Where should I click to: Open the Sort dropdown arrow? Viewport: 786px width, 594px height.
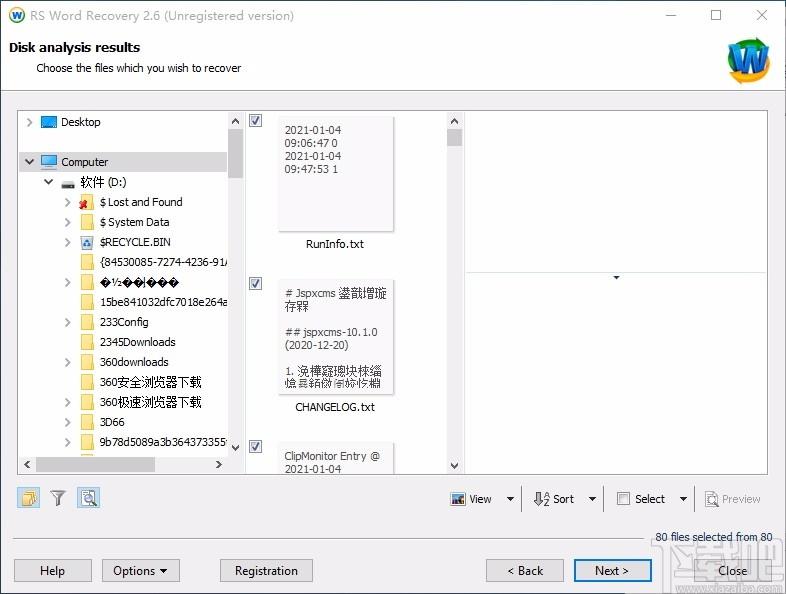pos(593,499)
